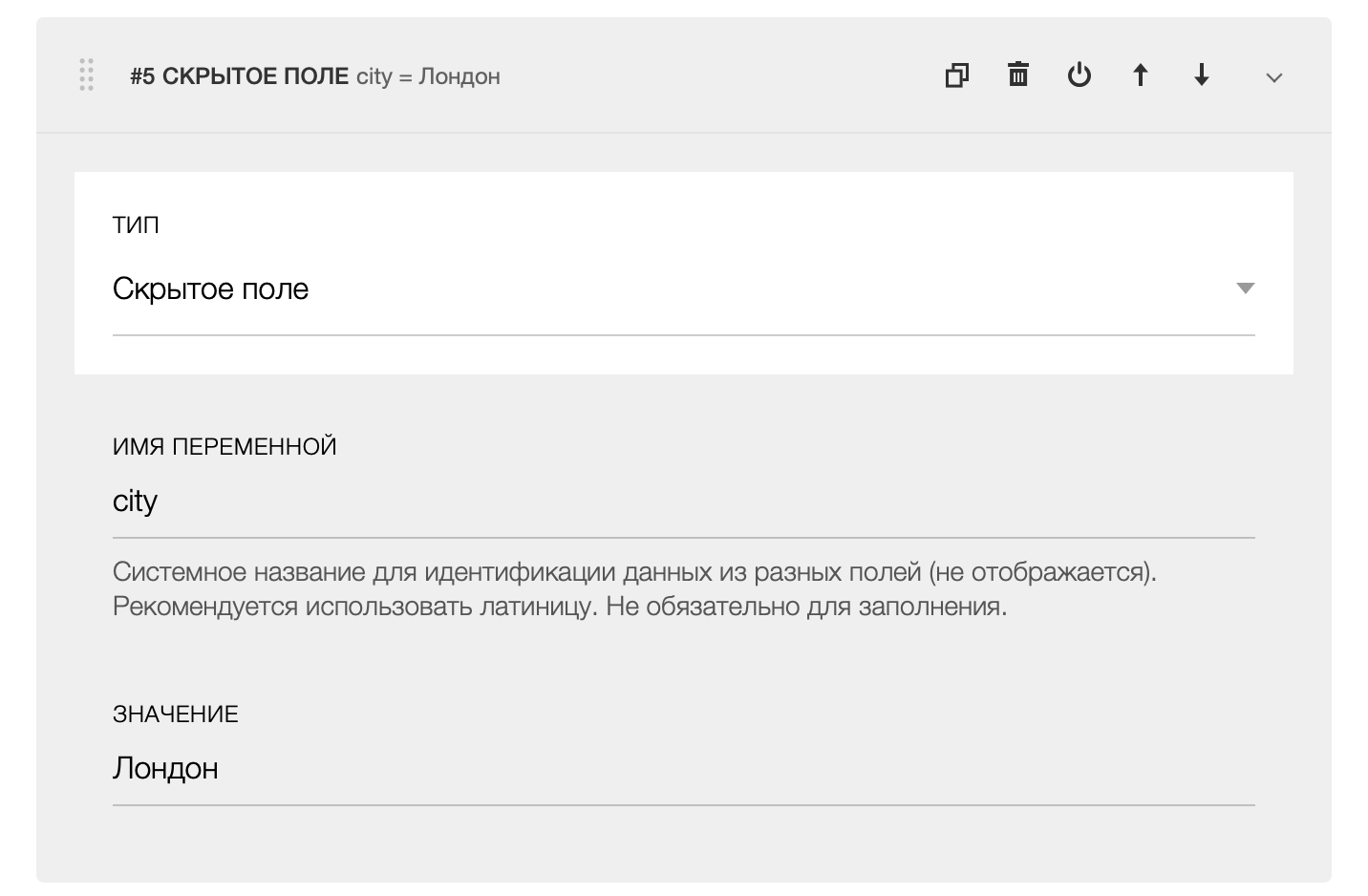Click the empty gray area below the value field
This screenshot has width=1368, height=896.
[x=669, y=845]
